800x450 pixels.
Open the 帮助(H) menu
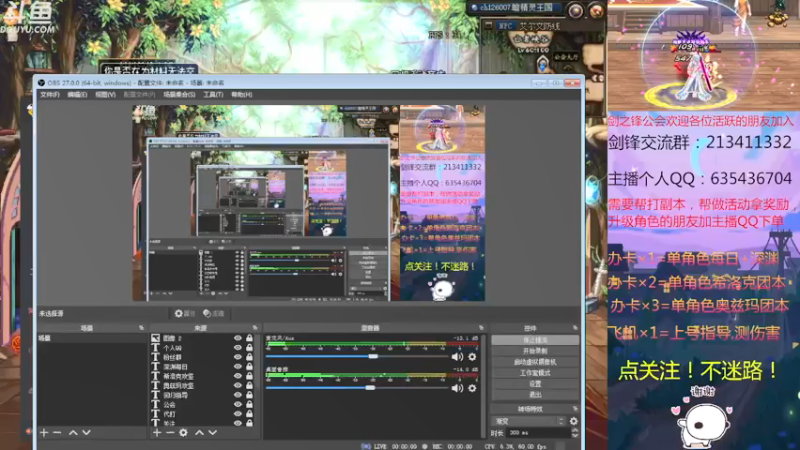(x=242, y=94)
